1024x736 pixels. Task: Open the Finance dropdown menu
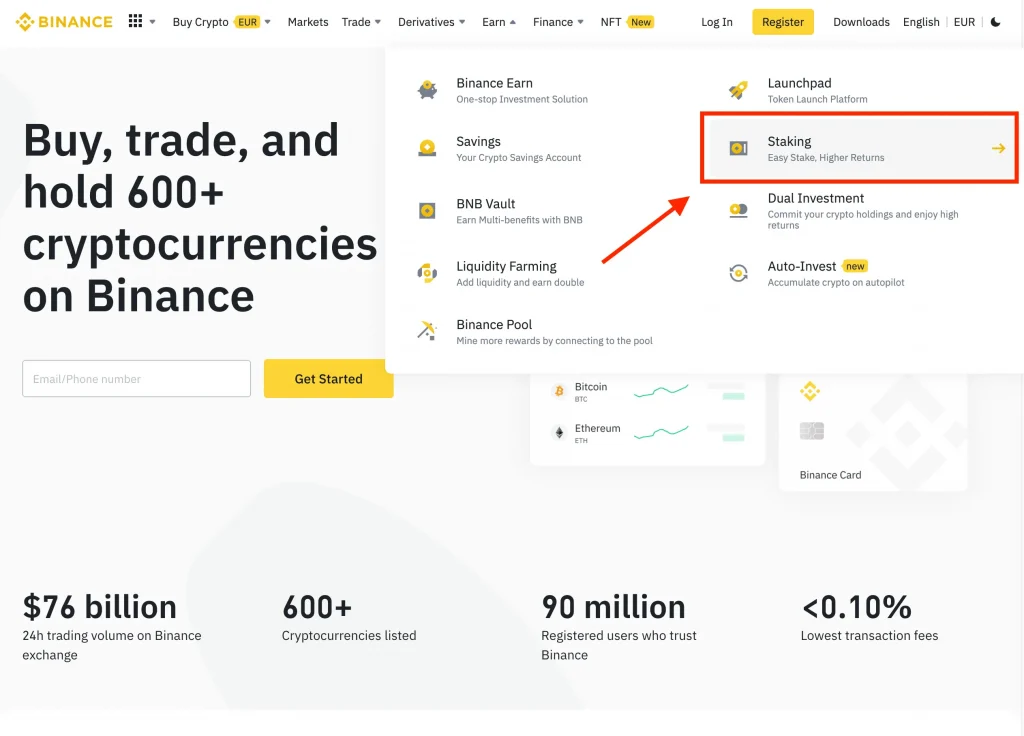(x=559, y=22)
